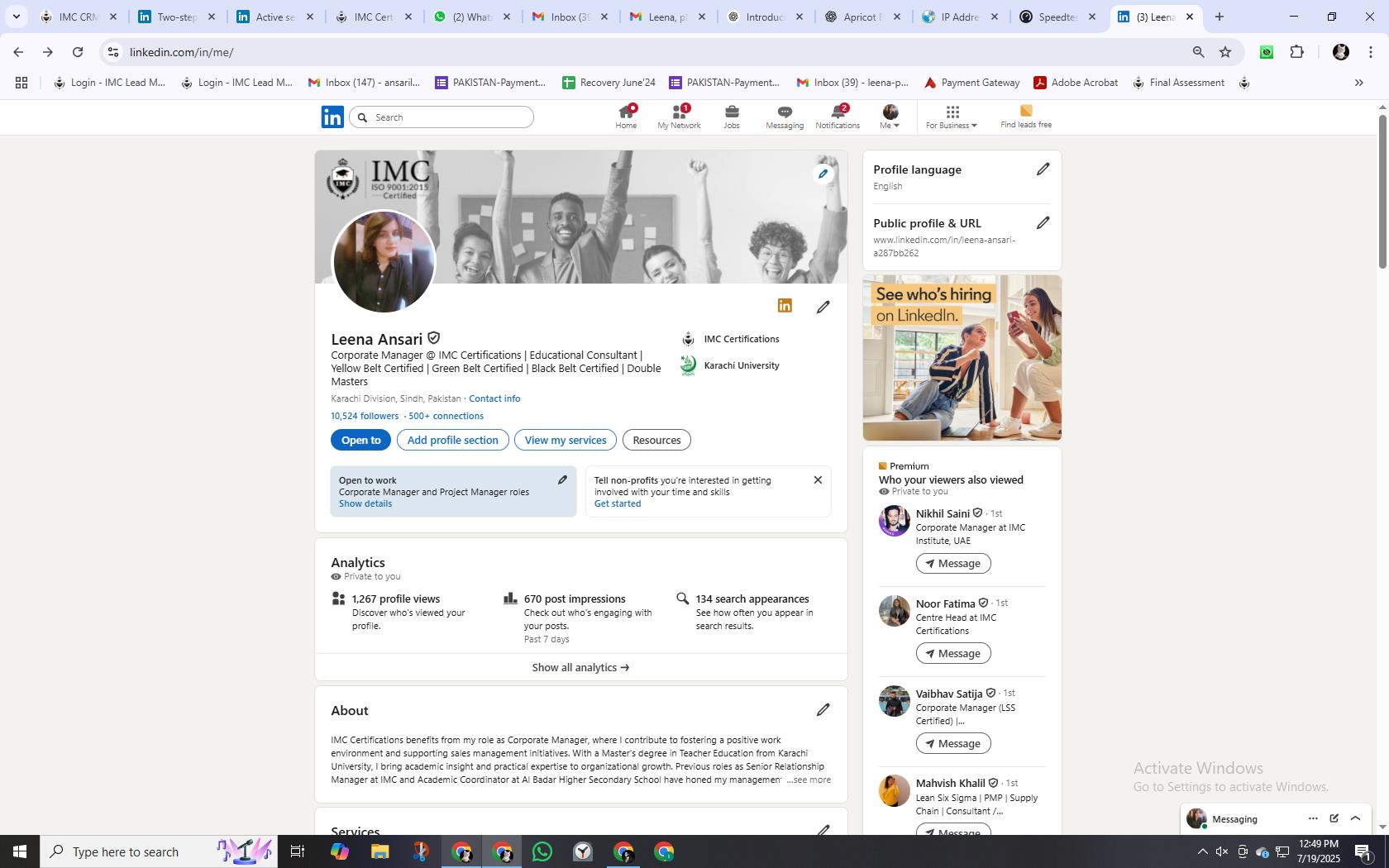This screenshot has height=868, width=1389.
Task: Click the verification shield next to Leena Ansari
Action: click(x=433, y=338)
